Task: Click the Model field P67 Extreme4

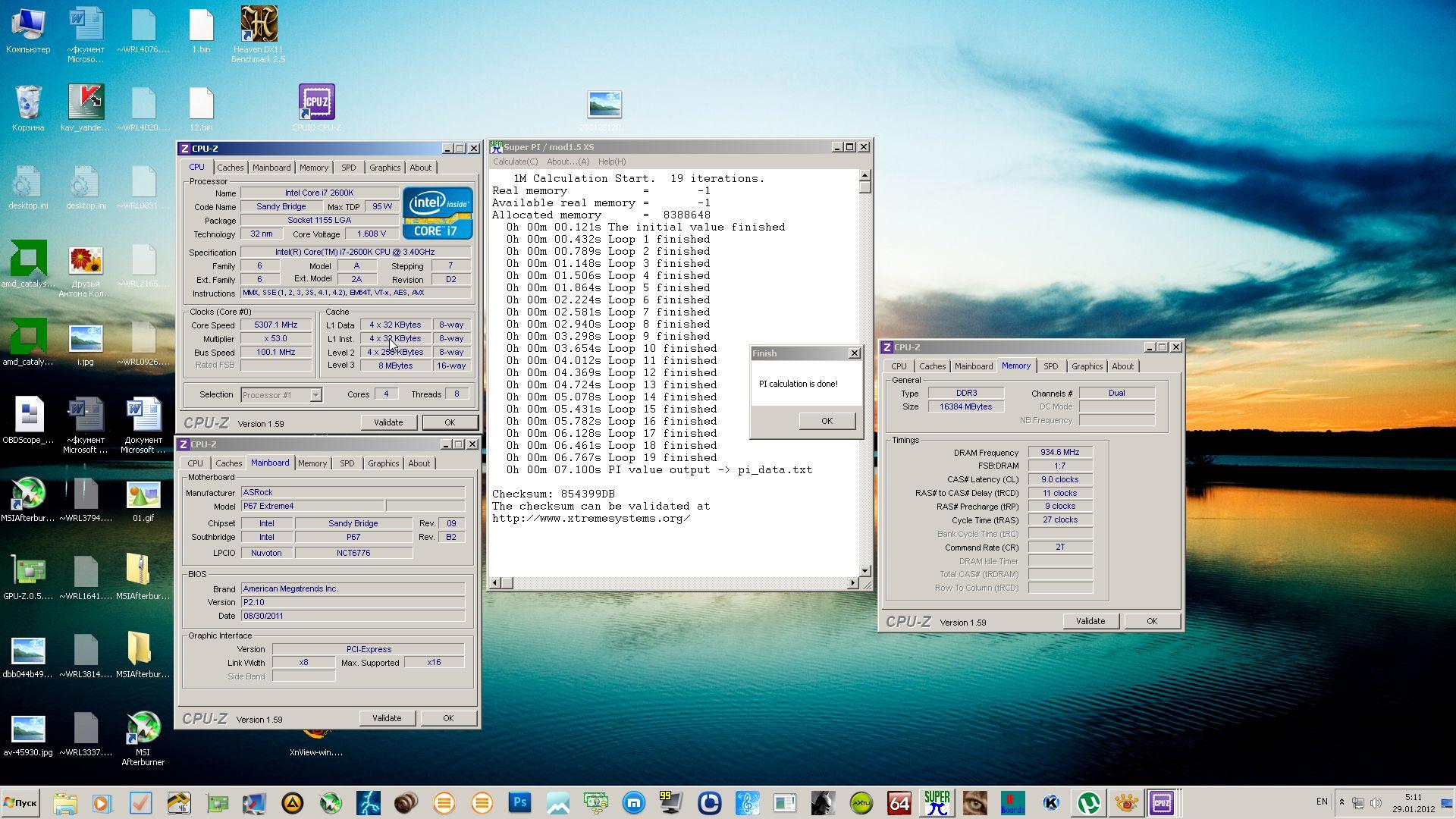Action: coord(312,506)
